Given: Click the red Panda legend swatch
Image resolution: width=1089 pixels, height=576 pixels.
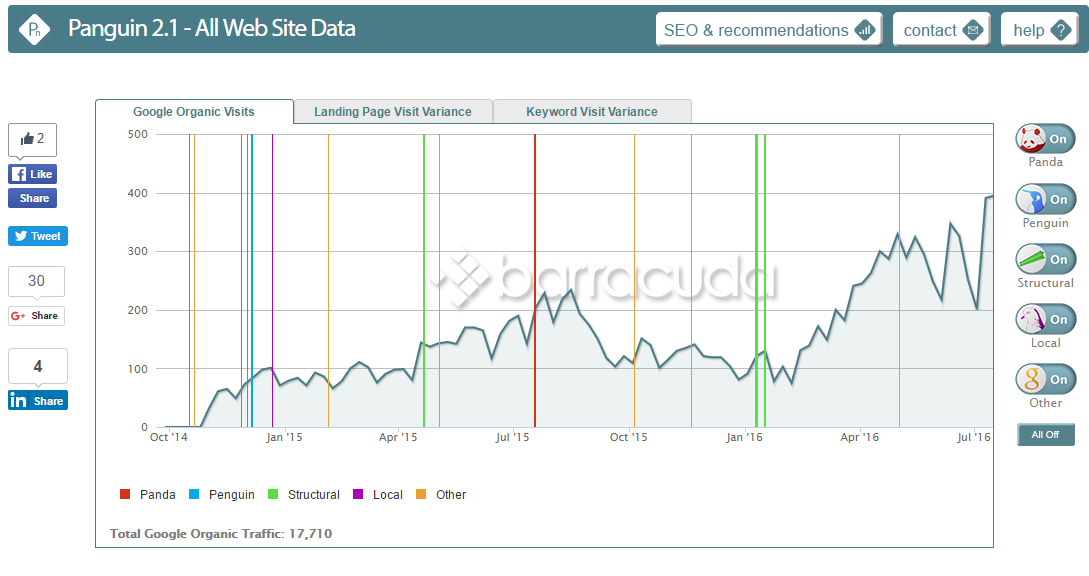Looking at the screenshot, I should coord(125,494).
